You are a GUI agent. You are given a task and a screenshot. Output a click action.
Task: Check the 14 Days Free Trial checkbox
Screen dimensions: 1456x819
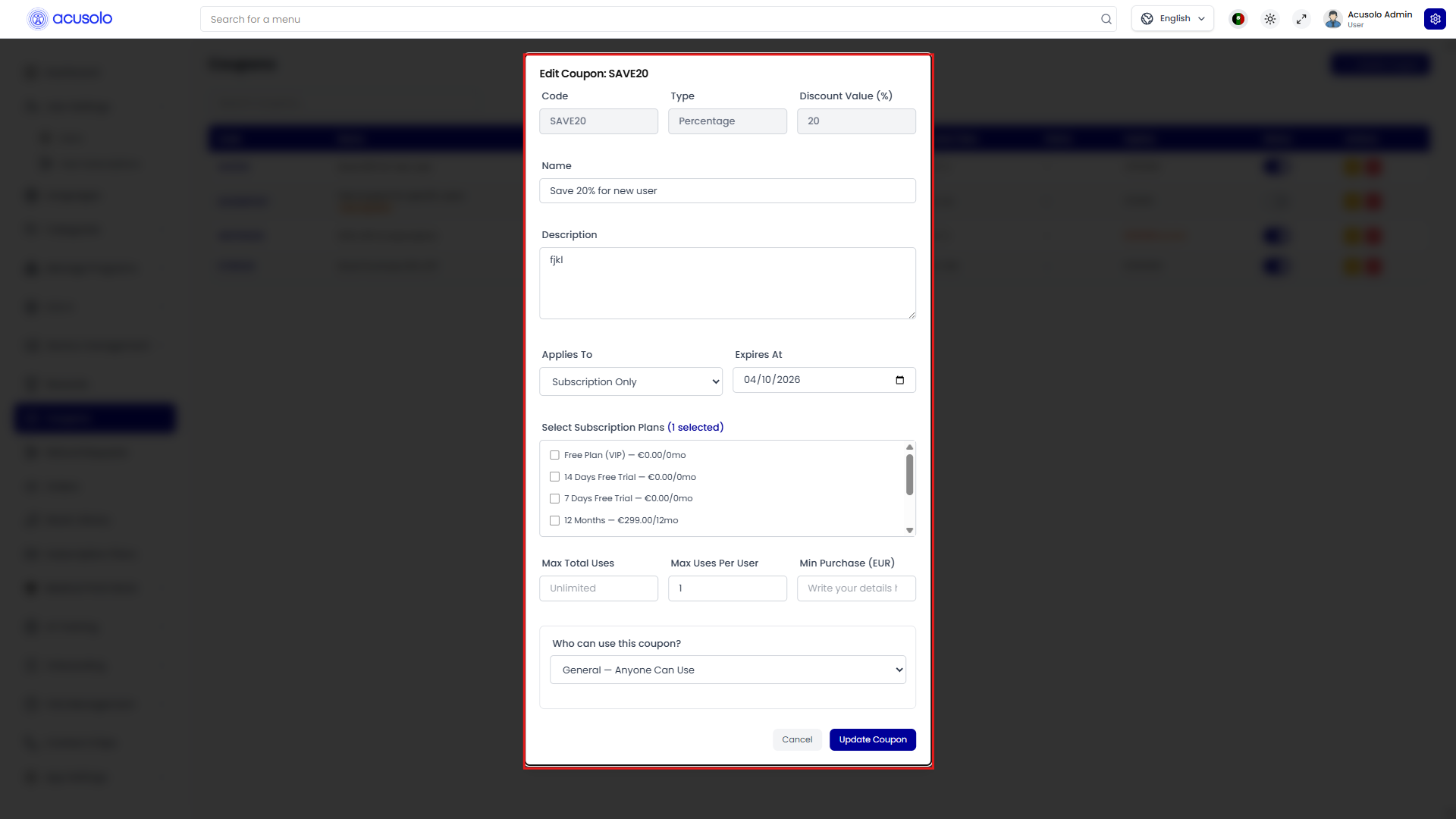pos(554,477)
